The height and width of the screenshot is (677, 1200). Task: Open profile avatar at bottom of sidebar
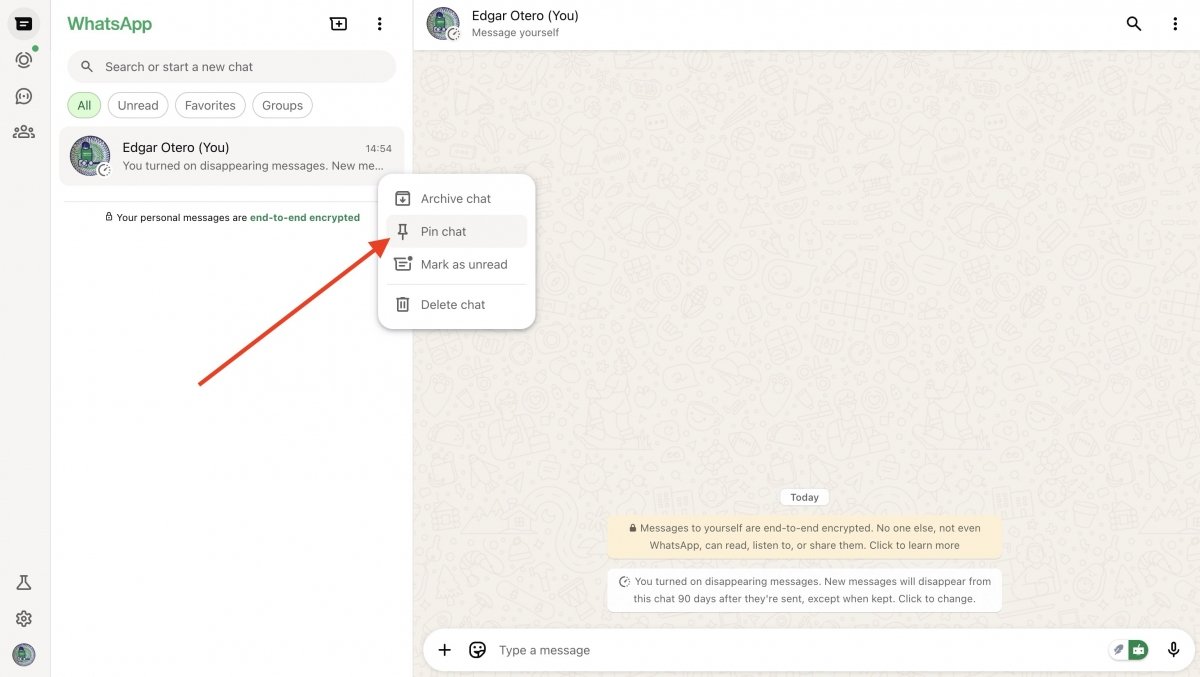[24, 655]
